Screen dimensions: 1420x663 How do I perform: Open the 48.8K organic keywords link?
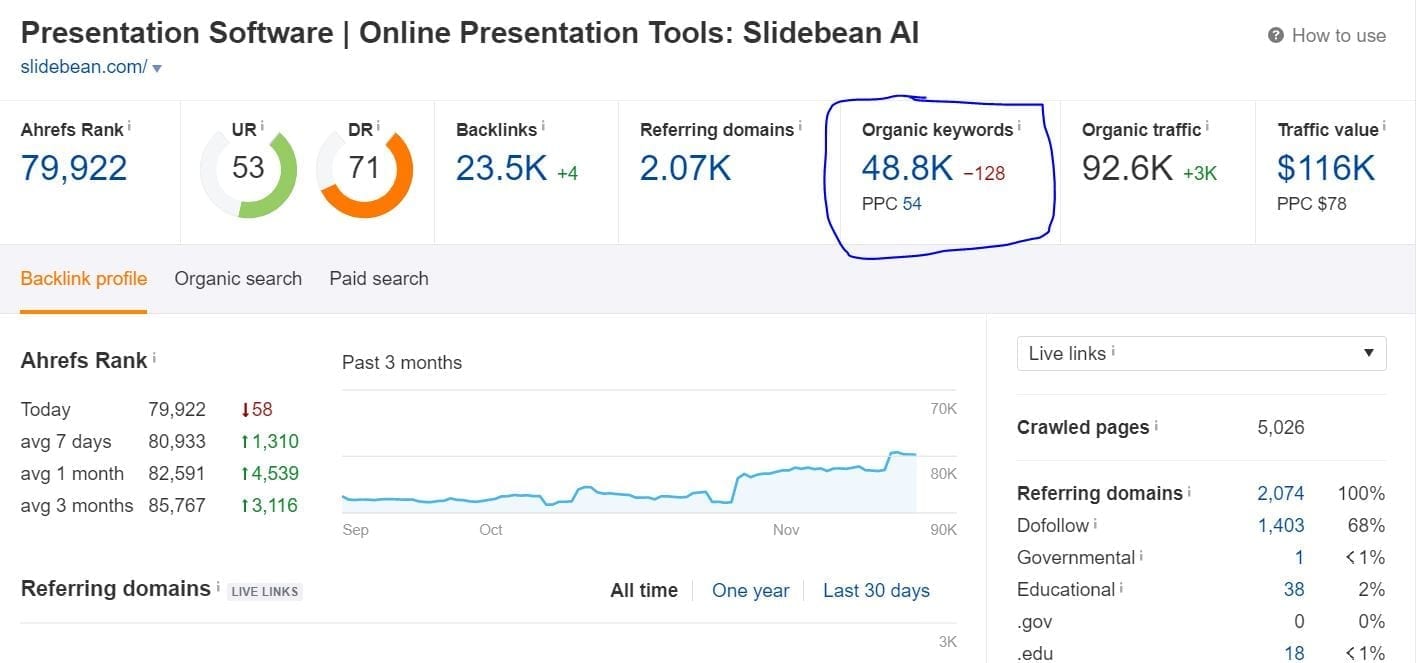point(907,168)
